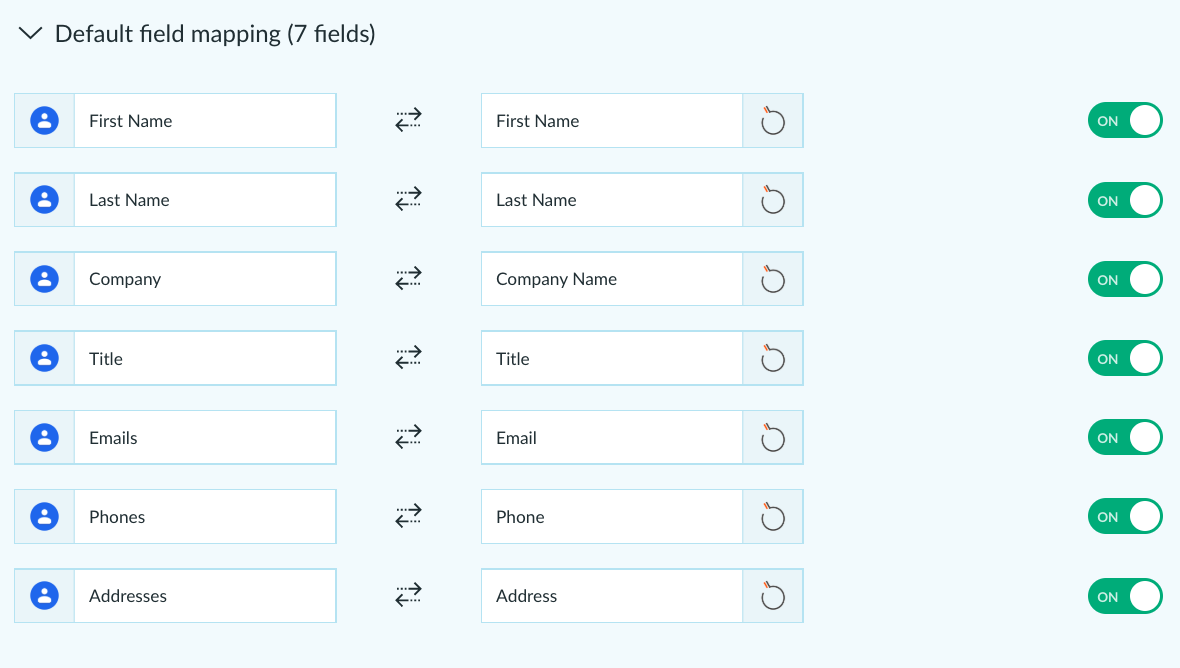
Task: Click the Phones source field box
Action: pyautogui.click(x=205, y=517)
